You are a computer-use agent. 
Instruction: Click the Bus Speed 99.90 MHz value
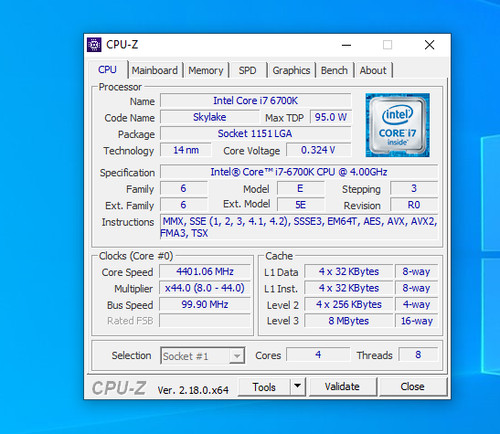(205, 304)
